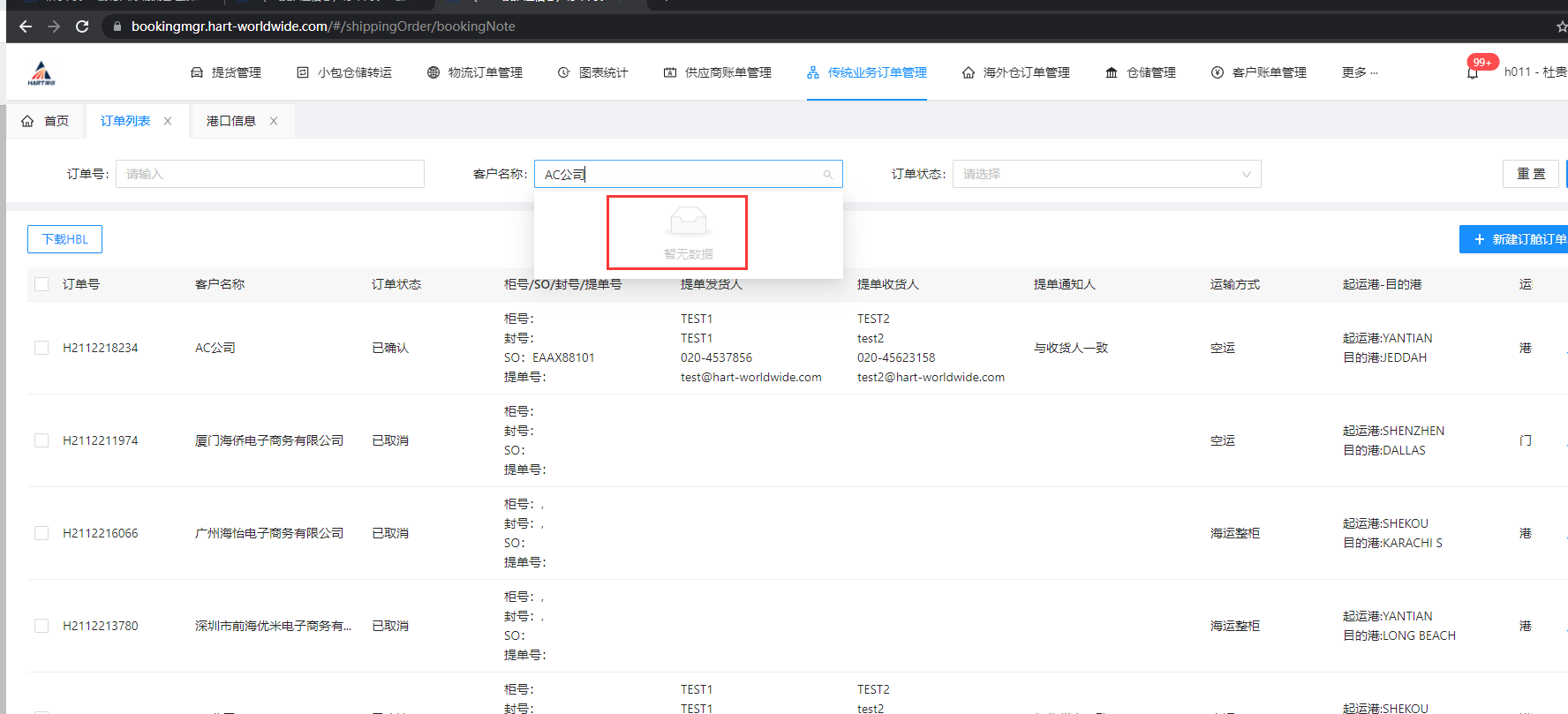The image size is (1568, 714).
Task: Tick the checkbox for order H2112211974
Action: pos(41,440)
